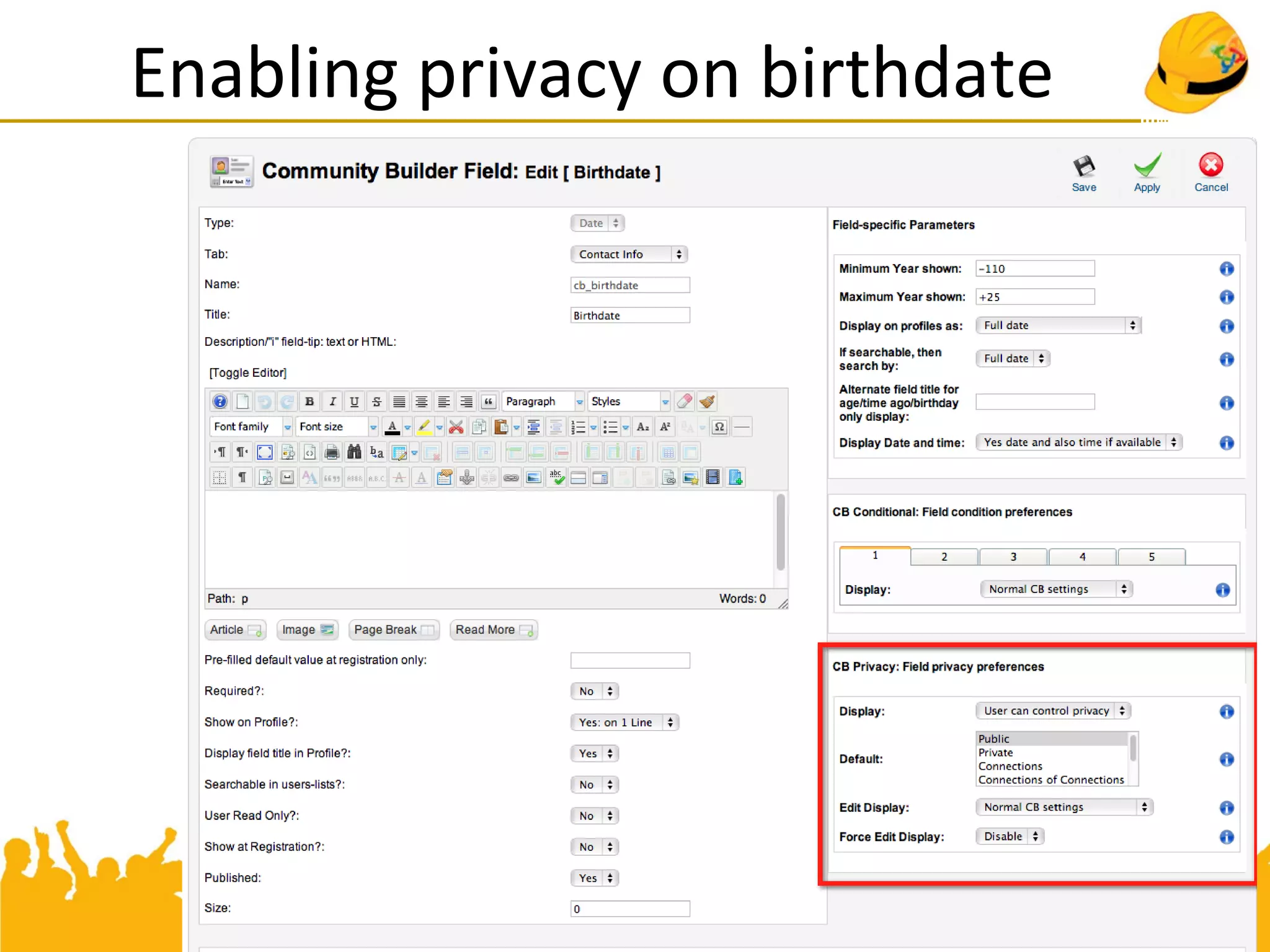The height and width of the screenshot is (952, 1270).
Task: Toggle Strikethrough formatting in editor
Action: coord(376,402)
